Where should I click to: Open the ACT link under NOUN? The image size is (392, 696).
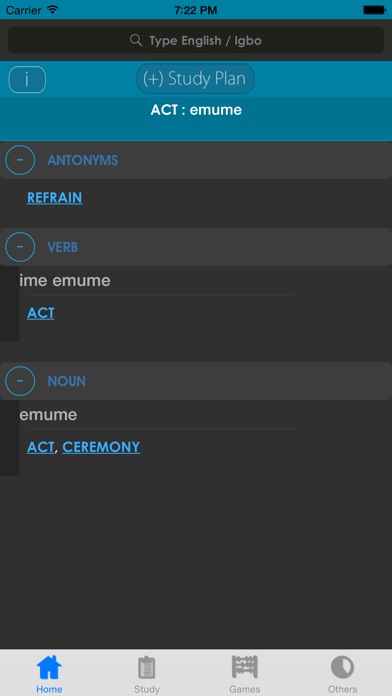coord(41,447)
